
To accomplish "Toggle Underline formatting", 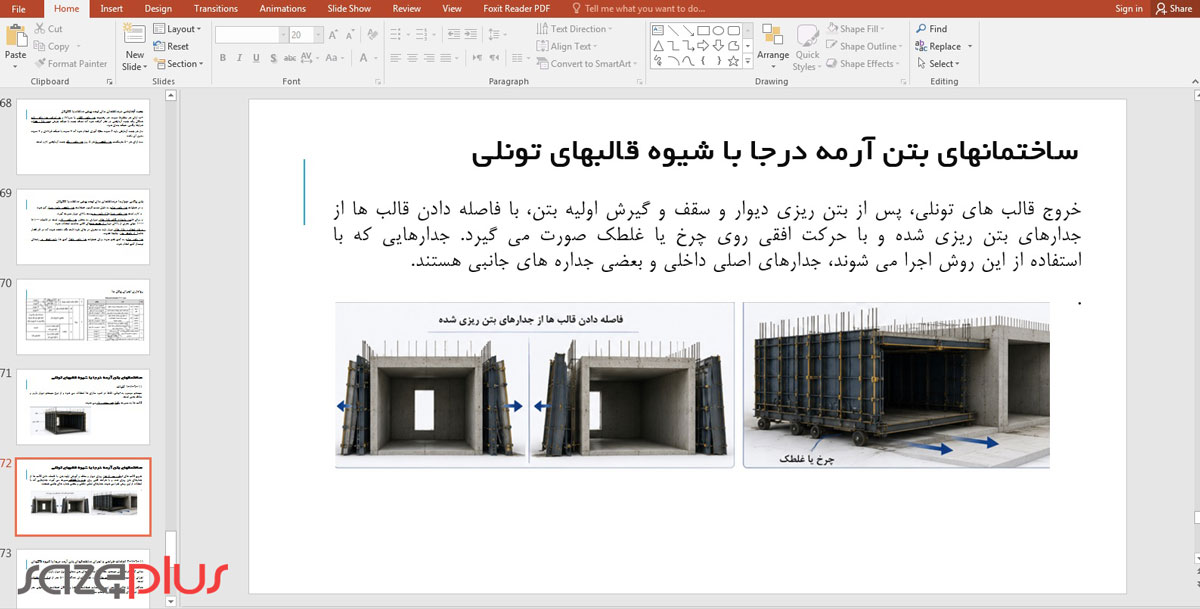I will [256, 57].
